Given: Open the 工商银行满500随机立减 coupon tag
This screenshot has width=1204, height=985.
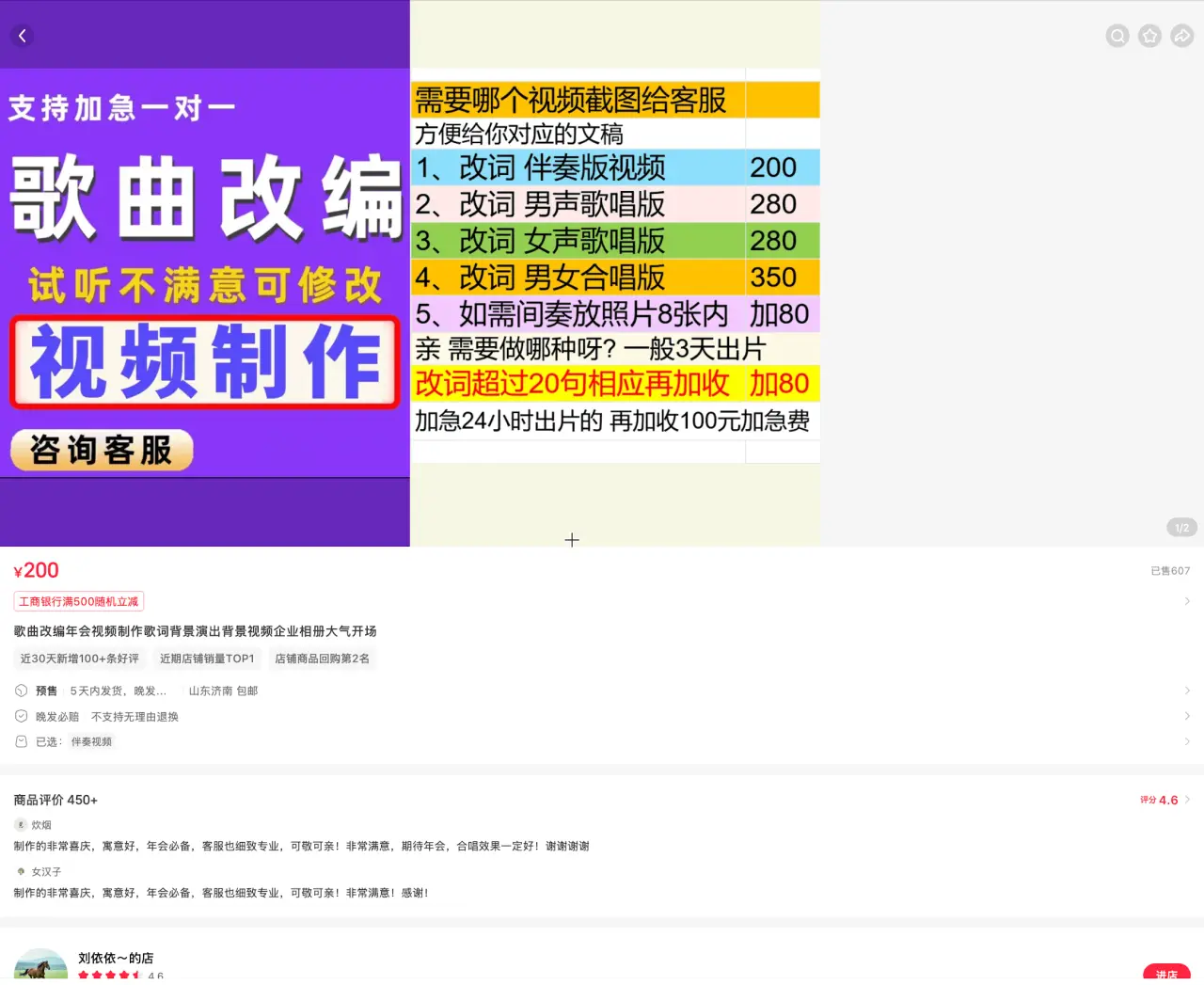Looking at the screenshot, I should point(79,601).
